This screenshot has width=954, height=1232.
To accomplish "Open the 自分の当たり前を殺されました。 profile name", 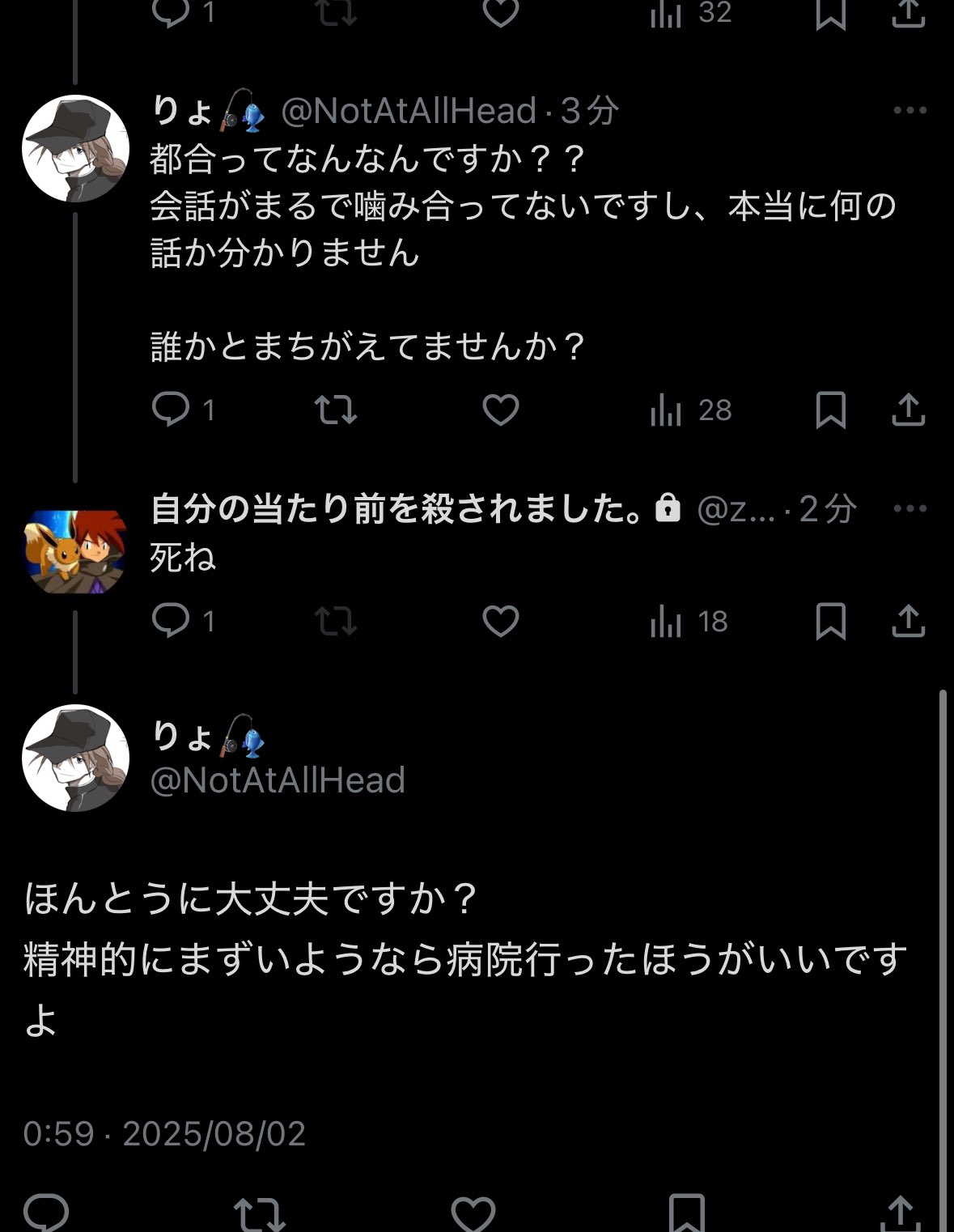I will [x=396, y=509].
